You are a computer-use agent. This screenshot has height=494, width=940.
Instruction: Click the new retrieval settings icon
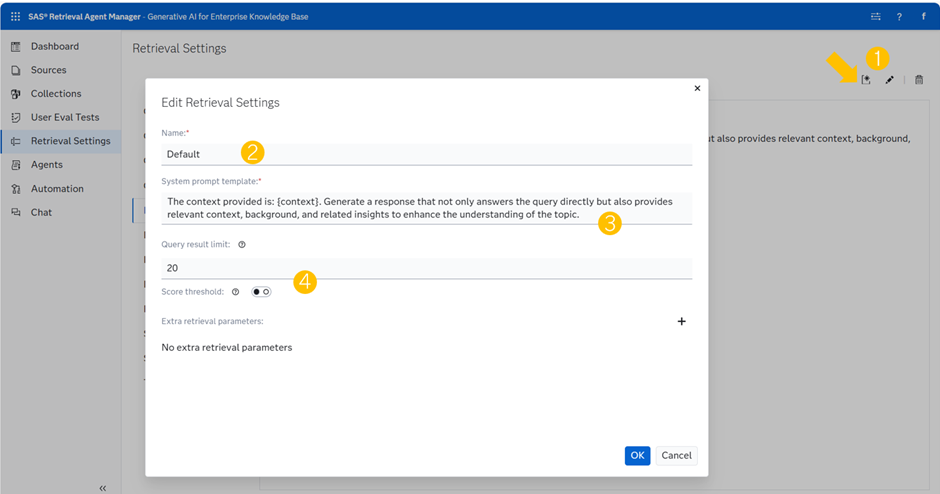point(866,80)
